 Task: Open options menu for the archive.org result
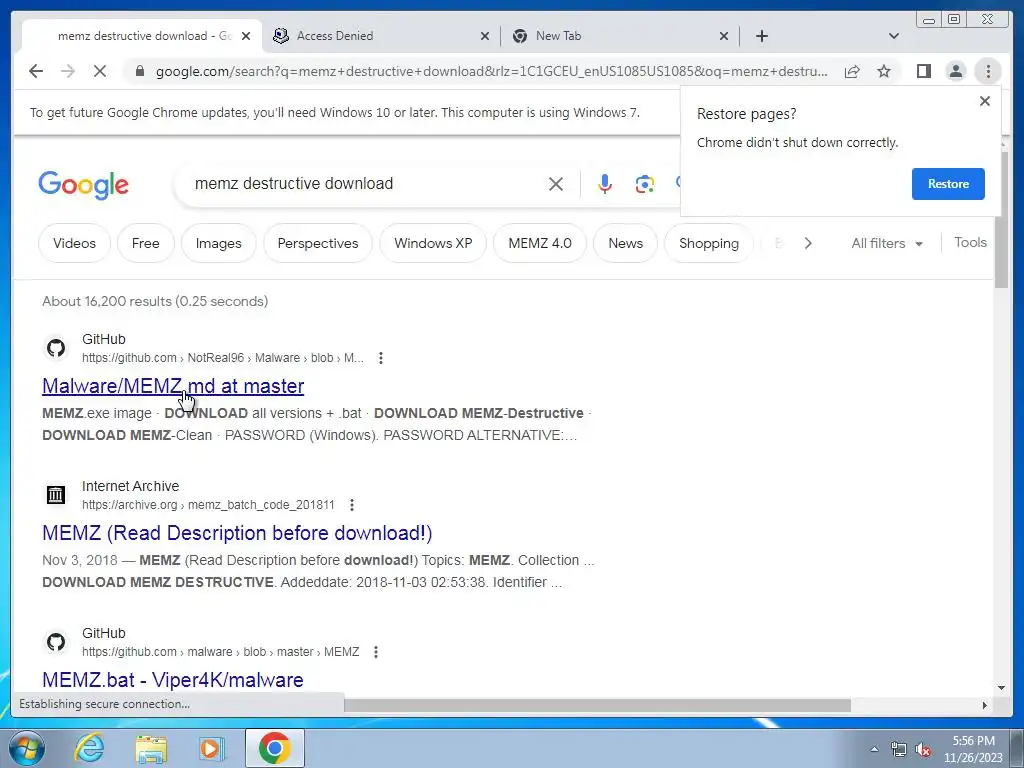[352, 505]
